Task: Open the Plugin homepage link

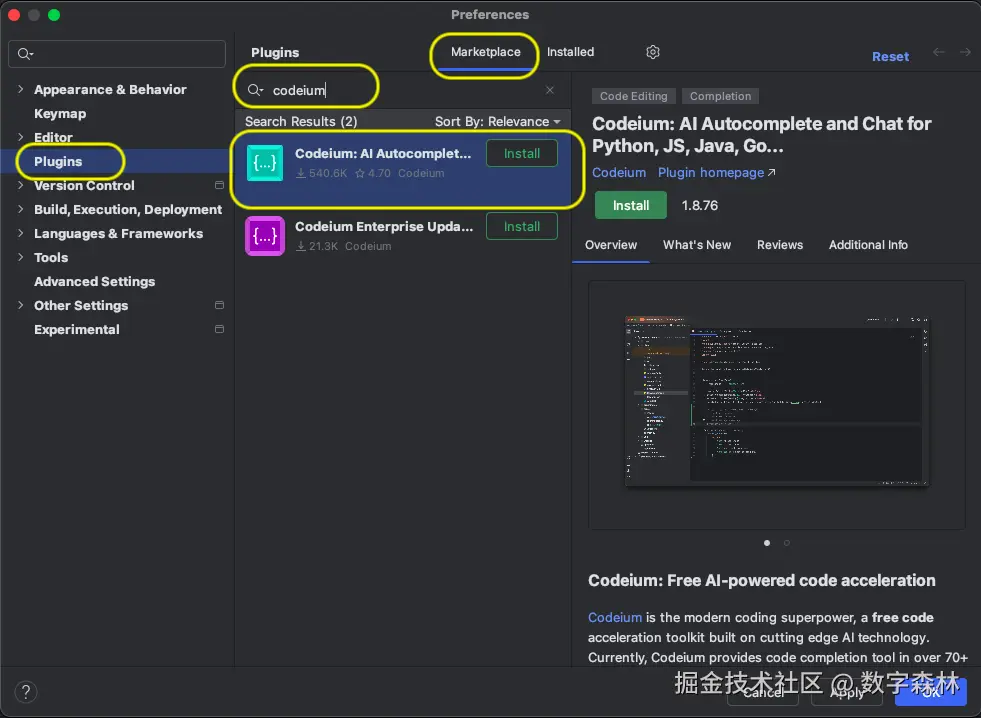Action: (711, 172)
